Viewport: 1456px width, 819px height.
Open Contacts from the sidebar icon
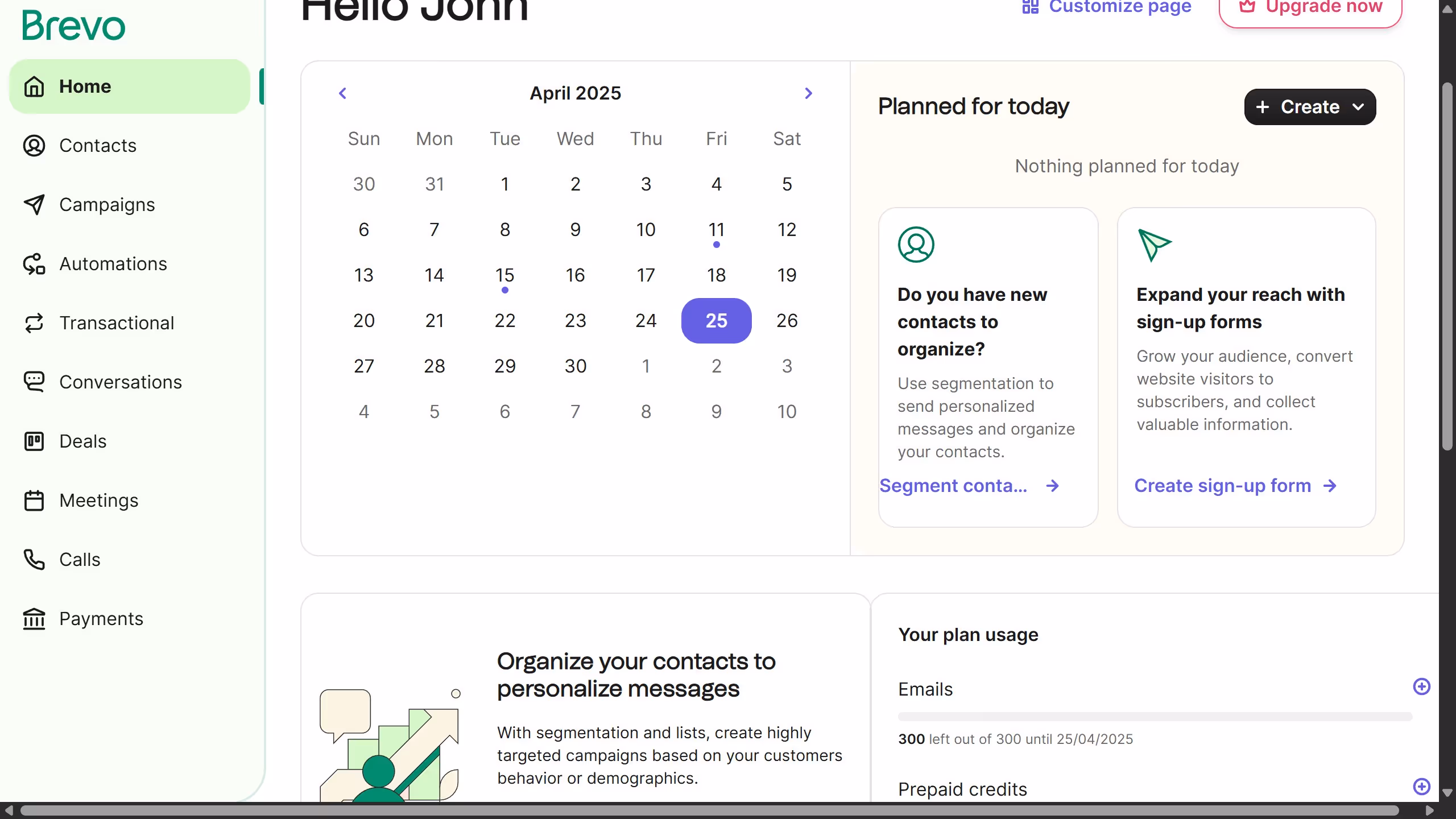pyautogui.click(x=34, y=146)
